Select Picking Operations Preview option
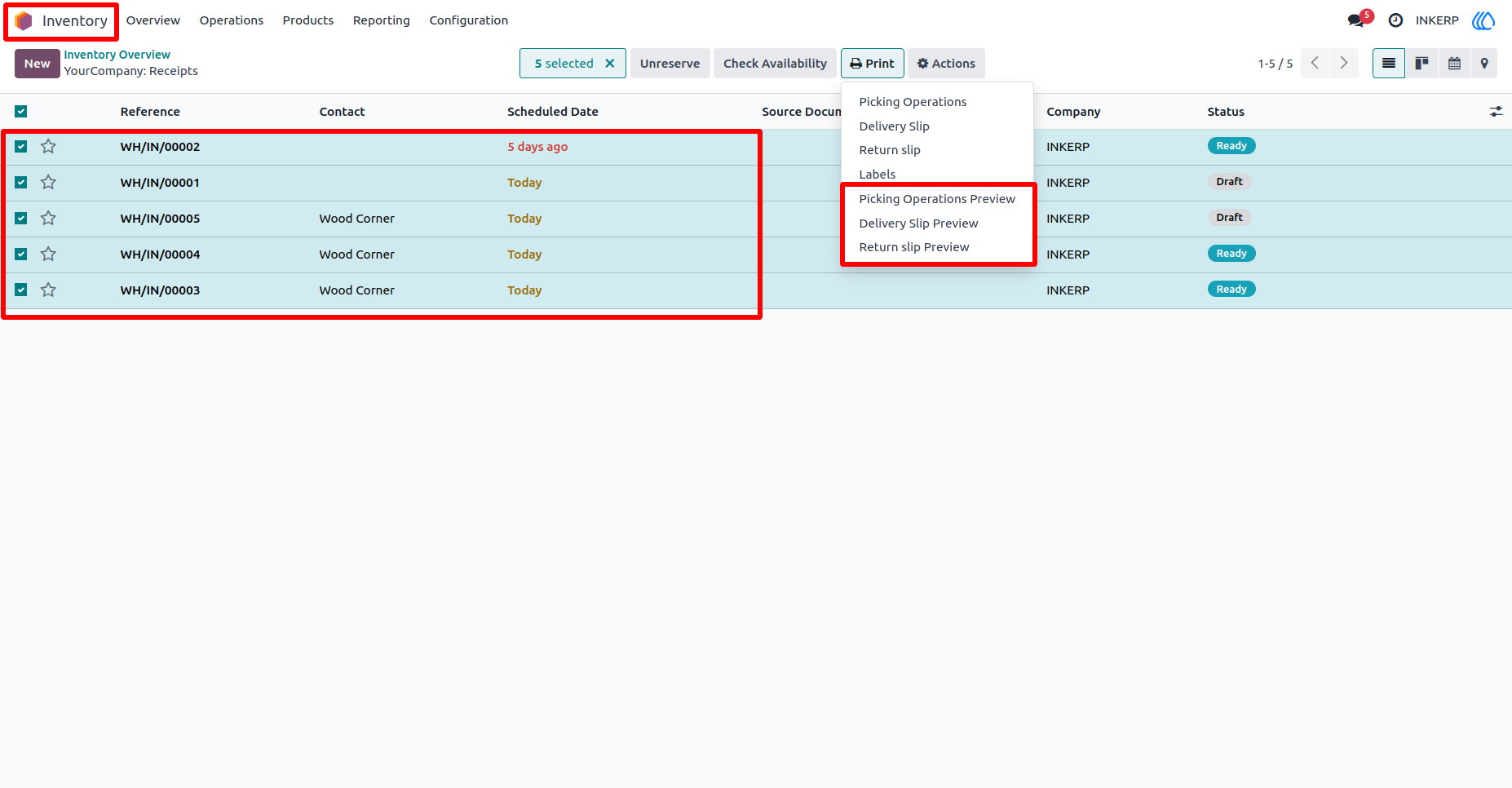Viewport: 1512px width, 788px height. 937,199
